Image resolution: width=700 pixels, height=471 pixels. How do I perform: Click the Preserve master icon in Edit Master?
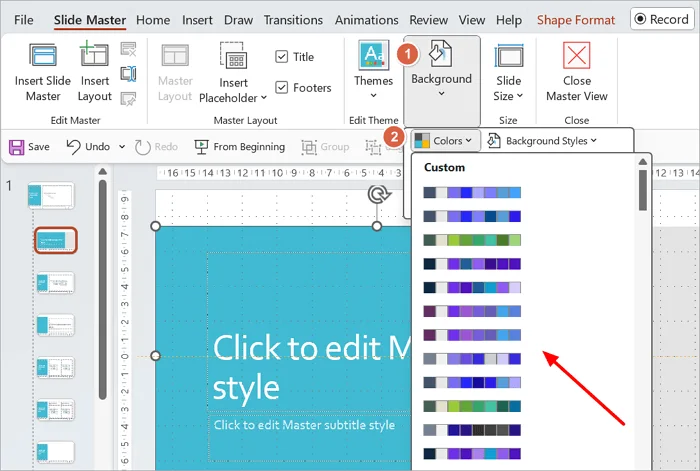pos(129,99)
